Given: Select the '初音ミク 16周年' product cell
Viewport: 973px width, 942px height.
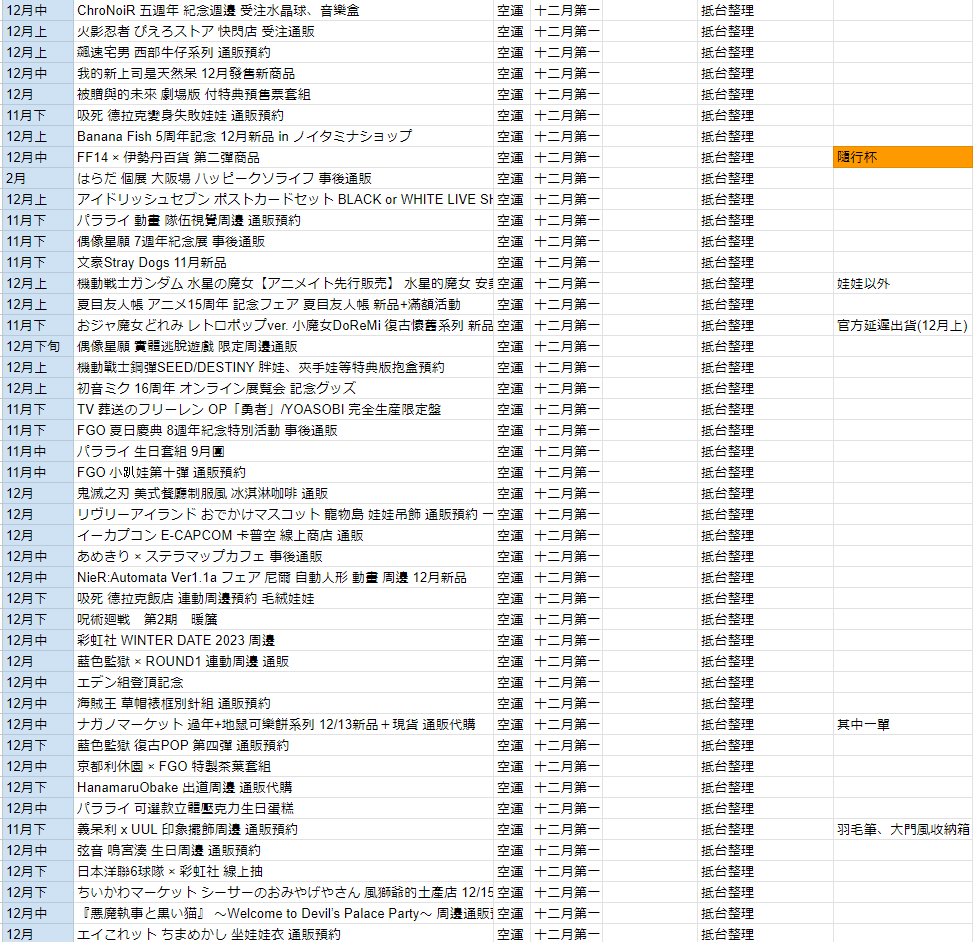Looking at the screenshot, I should 284,388.
